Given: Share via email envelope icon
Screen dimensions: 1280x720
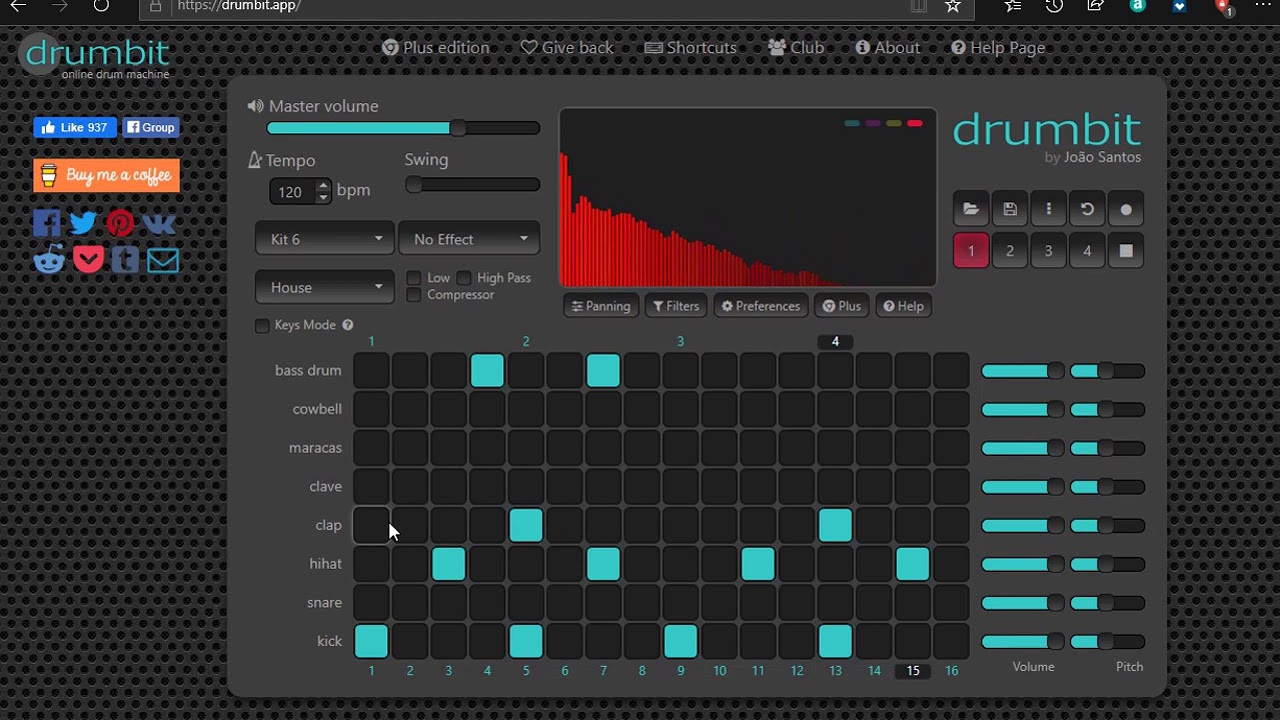Looking at the screenshot, I should click(163, 261).
